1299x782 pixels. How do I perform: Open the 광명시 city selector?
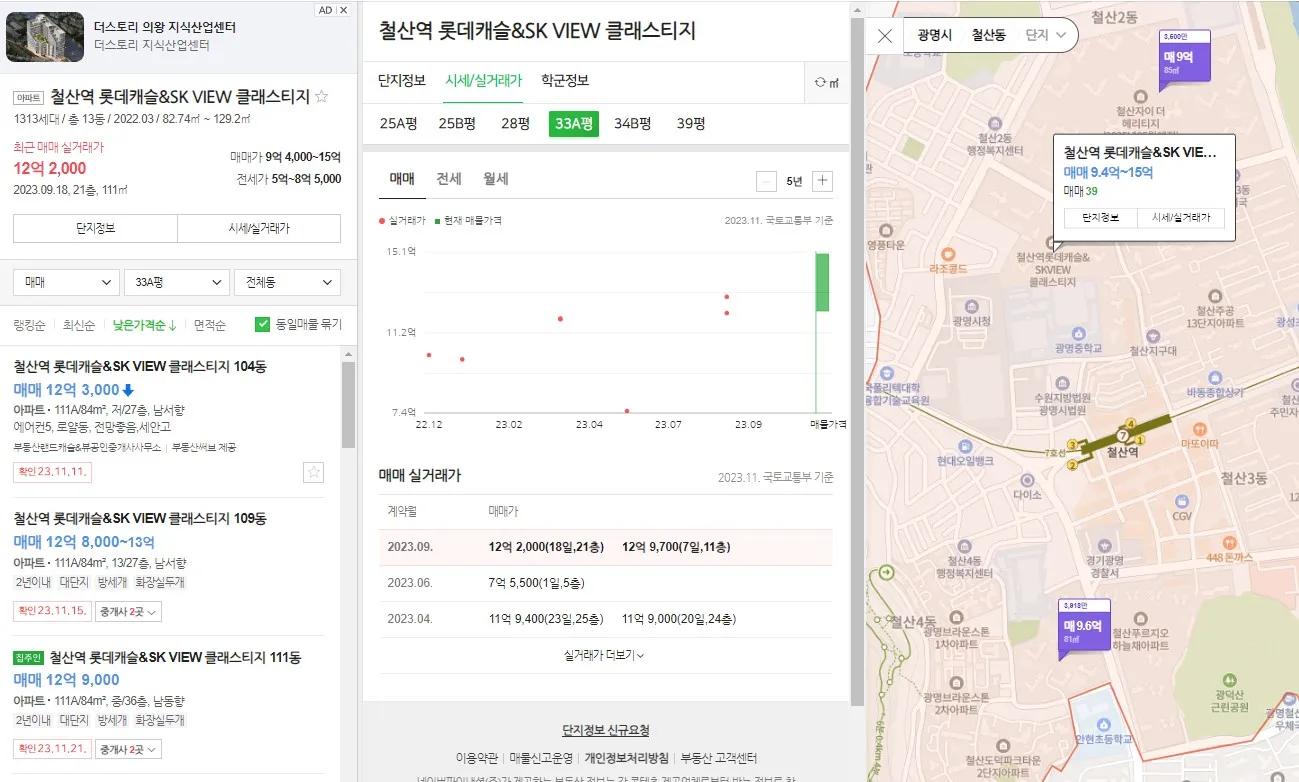pyautogui.click(x=935, y=36)
